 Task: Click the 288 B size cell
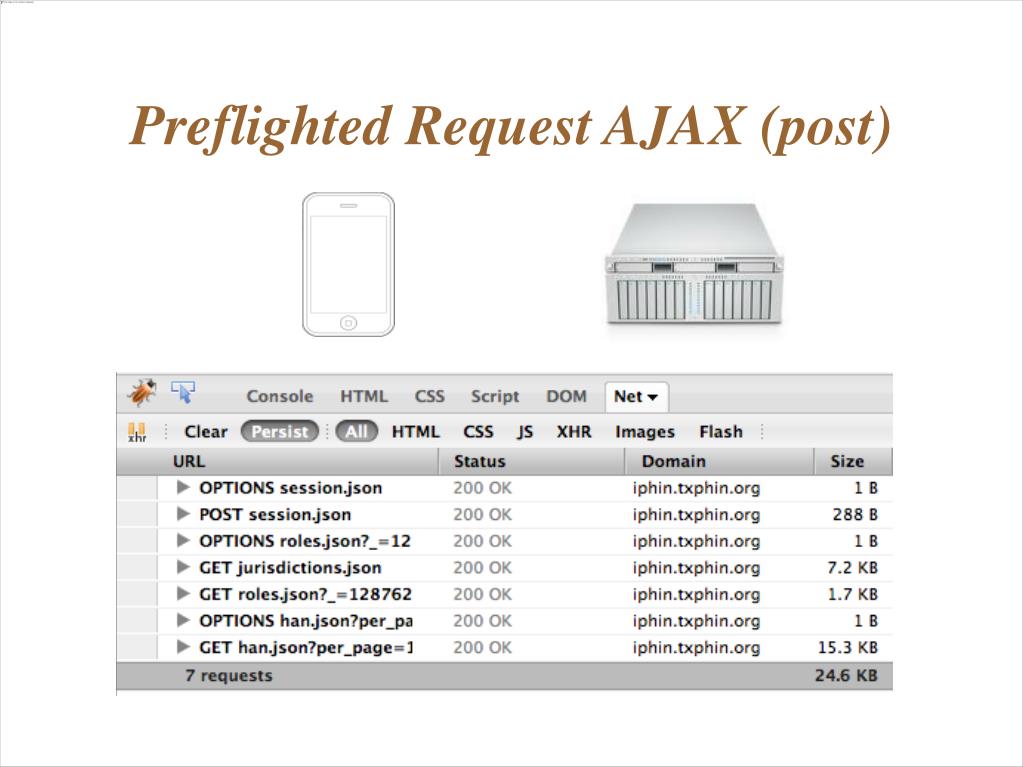[855, 515]
